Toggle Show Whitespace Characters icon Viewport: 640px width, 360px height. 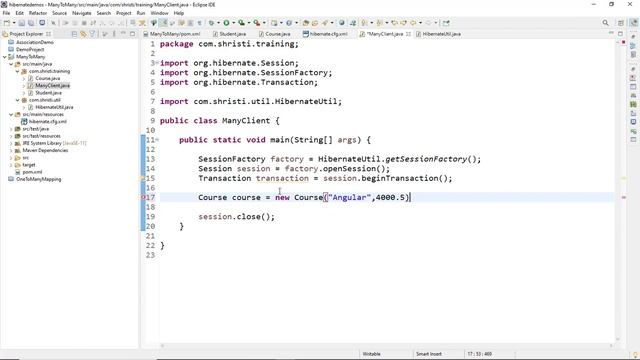click(200, 23)
